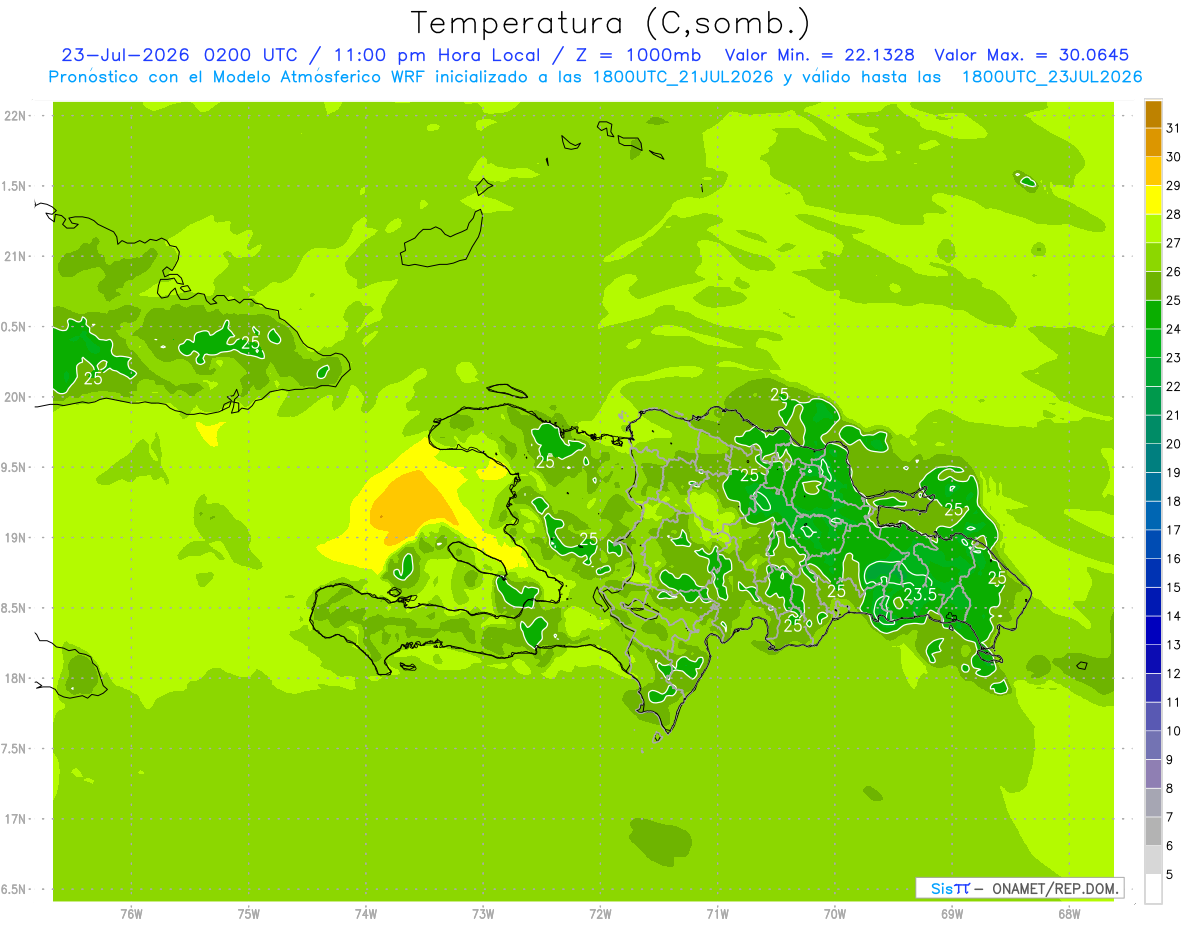Click the yellow colorbar band between 28 and 29

tap(1153, 200)
